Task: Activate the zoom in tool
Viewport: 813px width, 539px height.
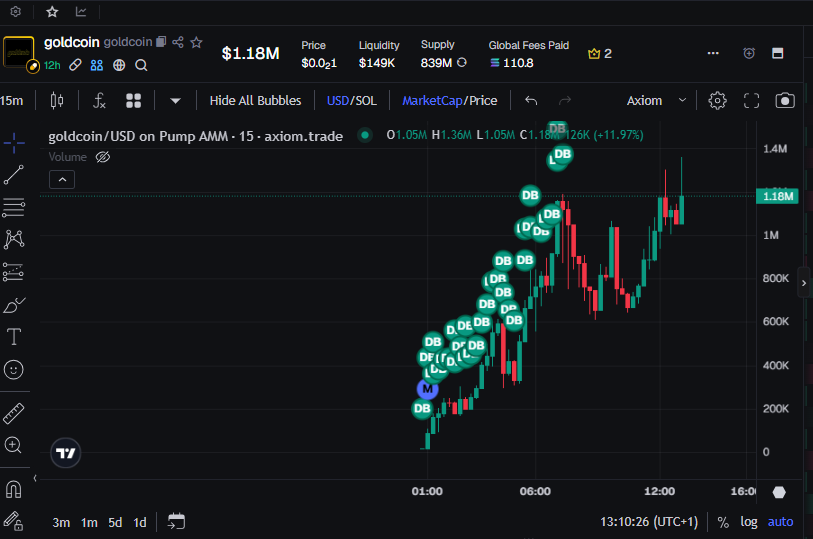Action: [13, 445]
